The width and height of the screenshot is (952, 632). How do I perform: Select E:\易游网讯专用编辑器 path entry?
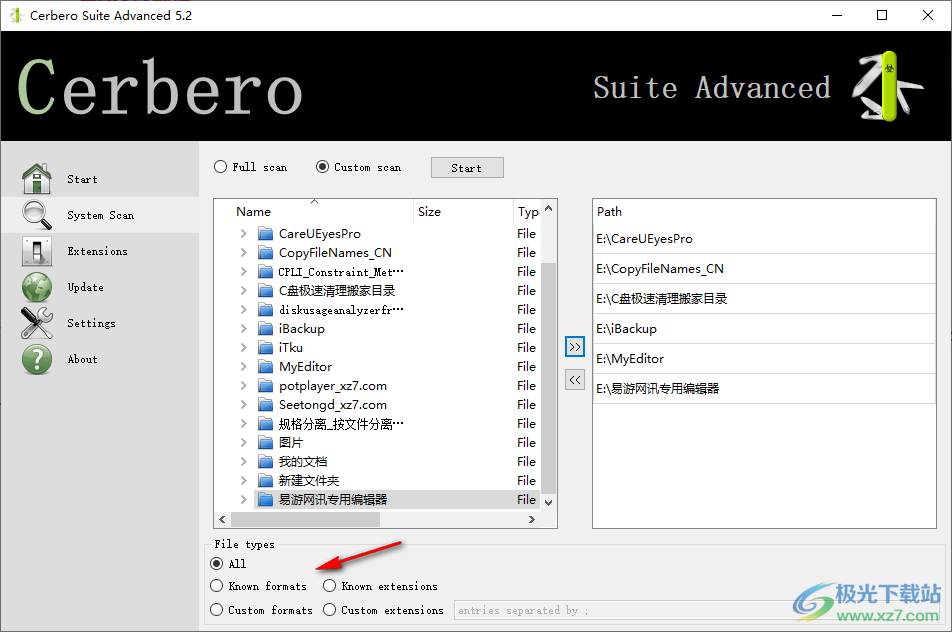tap(764, 389)
